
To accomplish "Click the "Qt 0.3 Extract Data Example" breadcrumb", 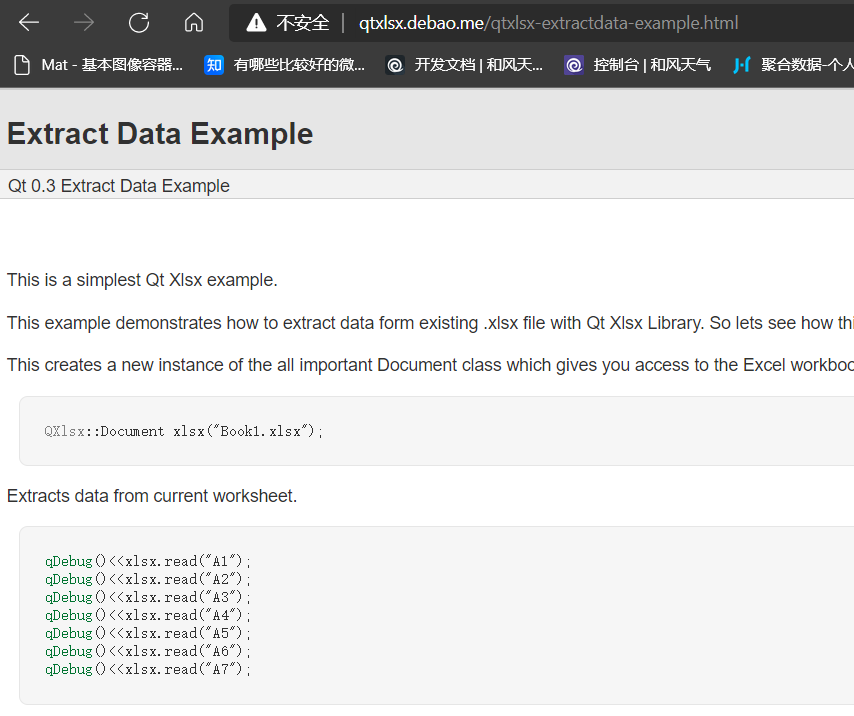I will click(x=119, y=186).
